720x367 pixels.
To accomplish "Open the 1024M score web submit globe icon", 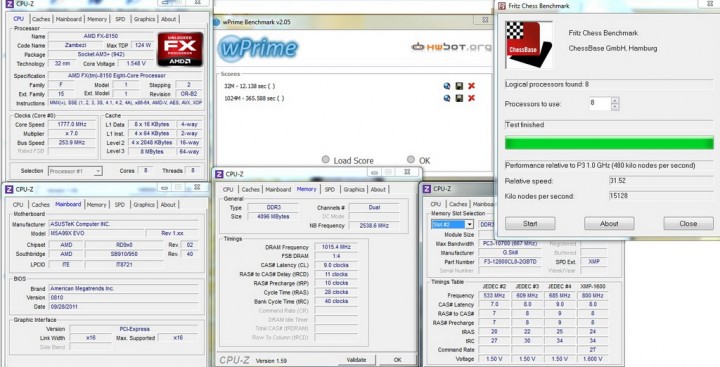I will coord(447,98).
